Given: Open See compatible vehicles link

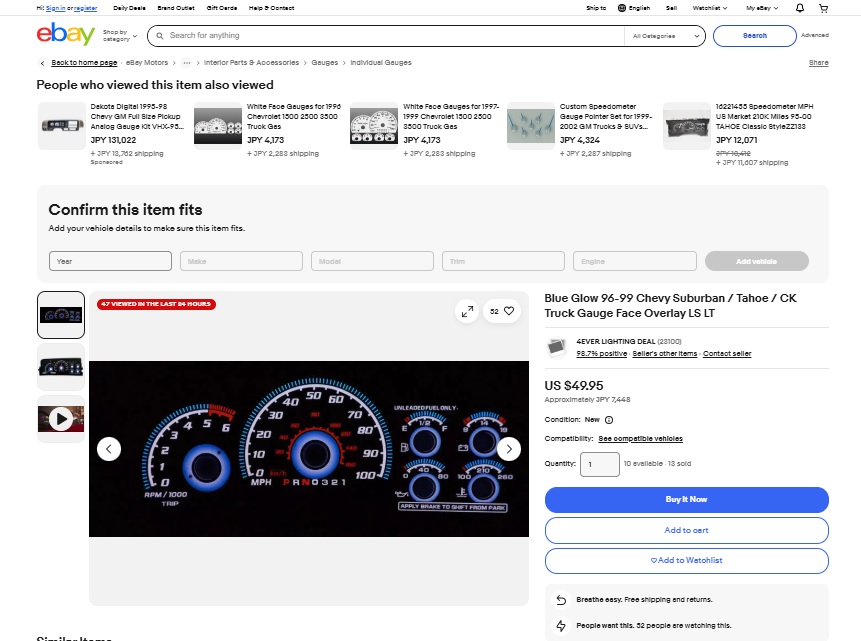Looking at the screenshot, I should [640, 438].
